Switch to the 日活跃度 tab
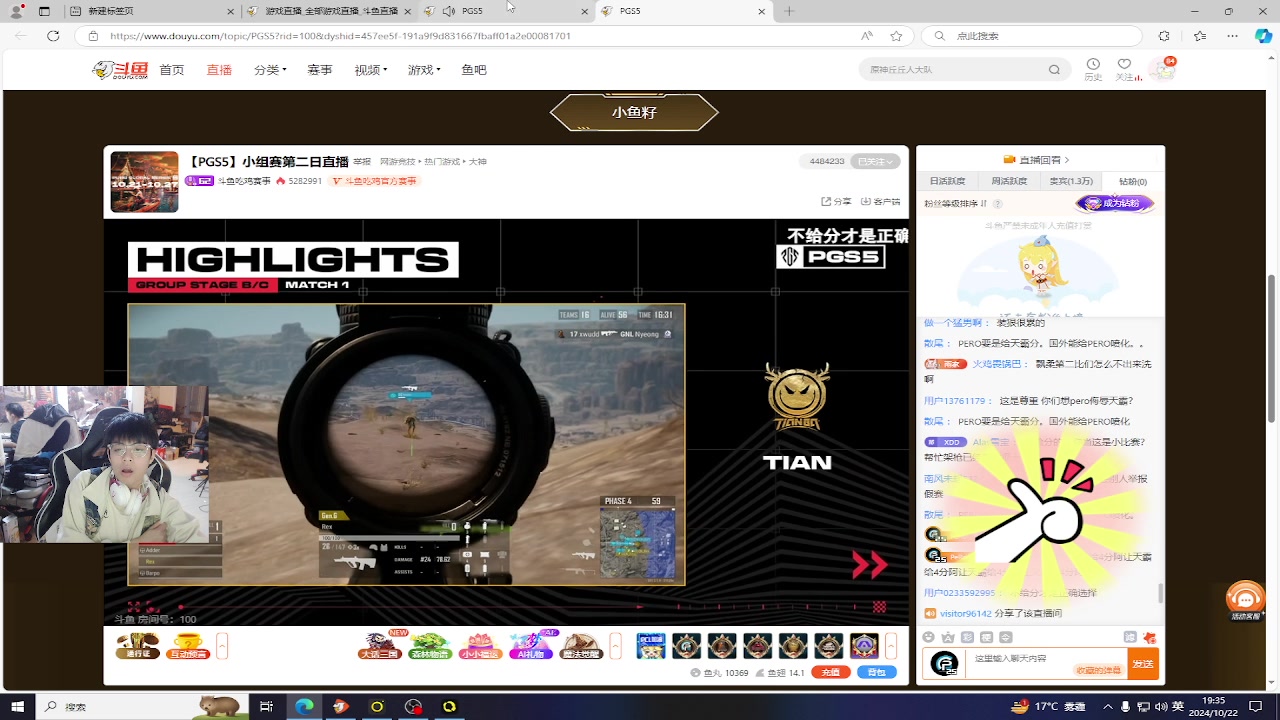This screenshot has height=720, width=1280. pos(947,181)
